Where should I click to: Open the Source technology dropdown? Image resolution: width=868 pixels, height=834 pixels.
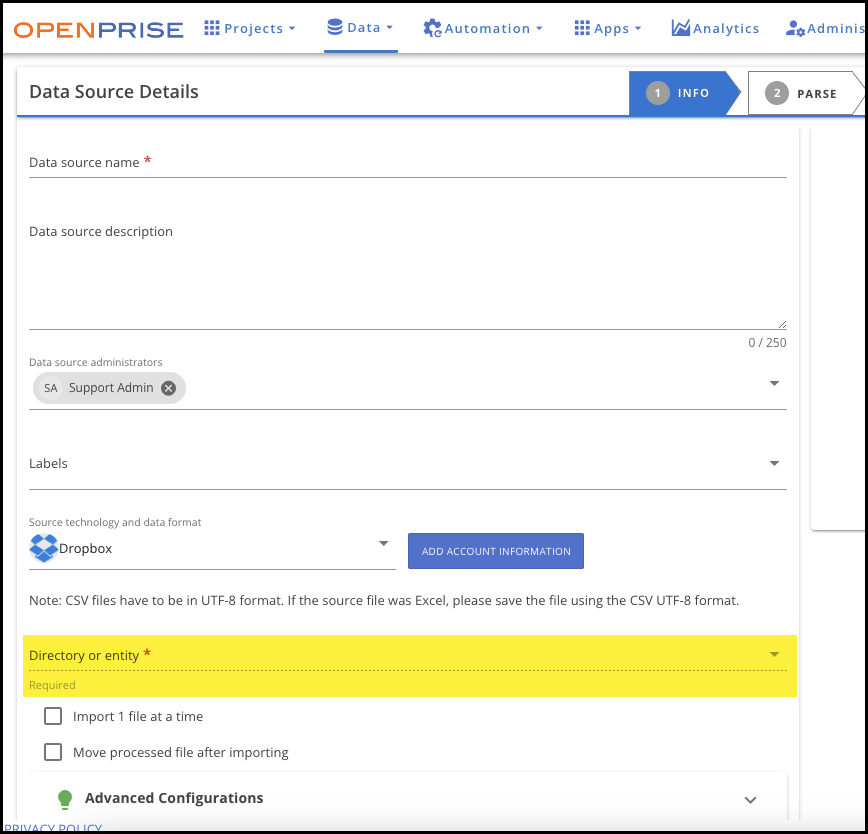click(x=382, y=542)
